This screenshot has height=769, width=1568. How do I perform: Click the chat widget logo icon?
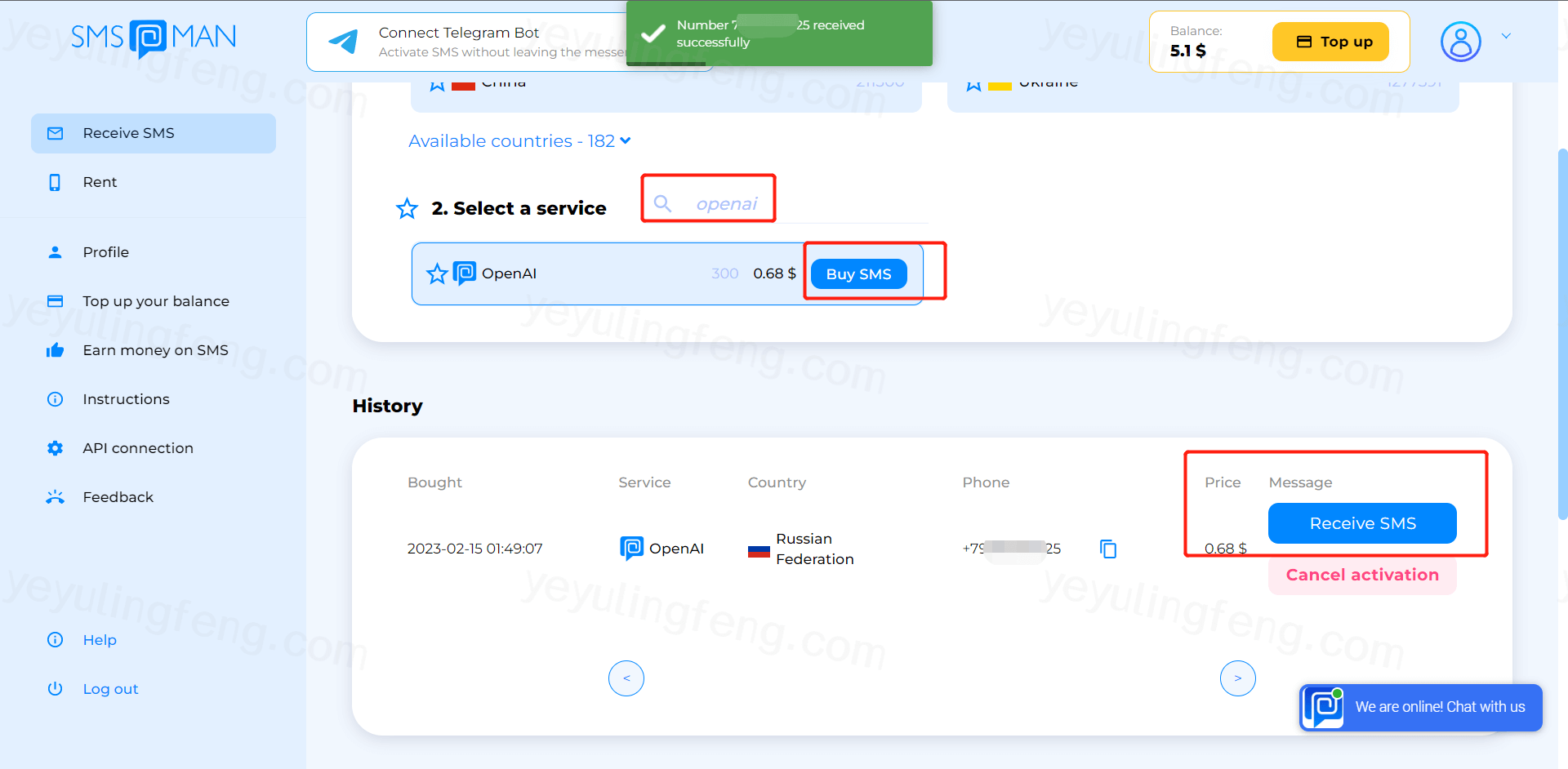(1323, 708)
